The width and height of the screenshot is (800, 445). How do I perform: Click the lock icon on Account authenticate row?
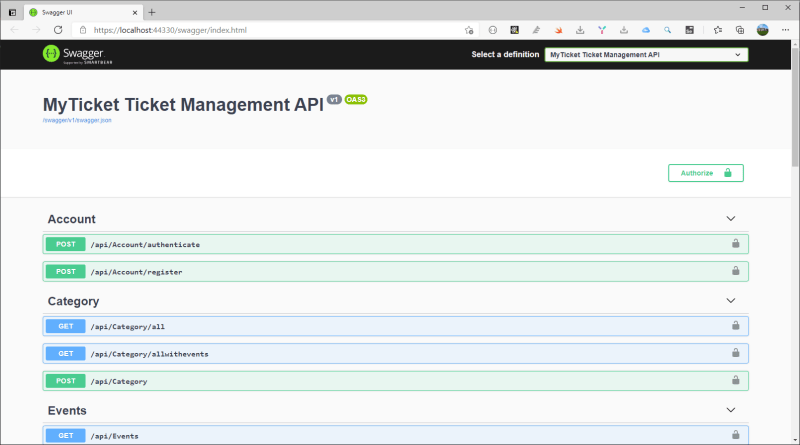coord(735,243)
